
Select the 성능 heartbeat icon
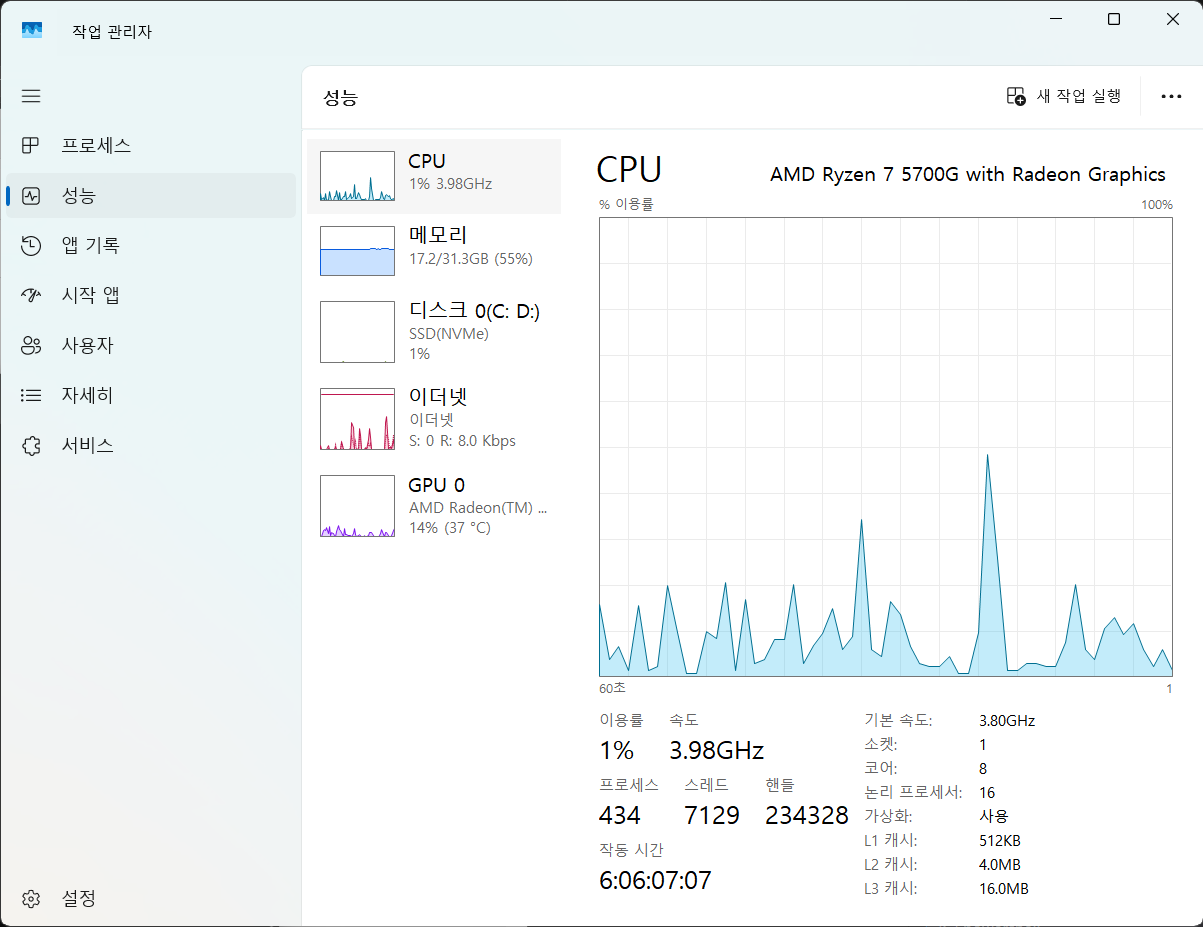pos(31,196)
